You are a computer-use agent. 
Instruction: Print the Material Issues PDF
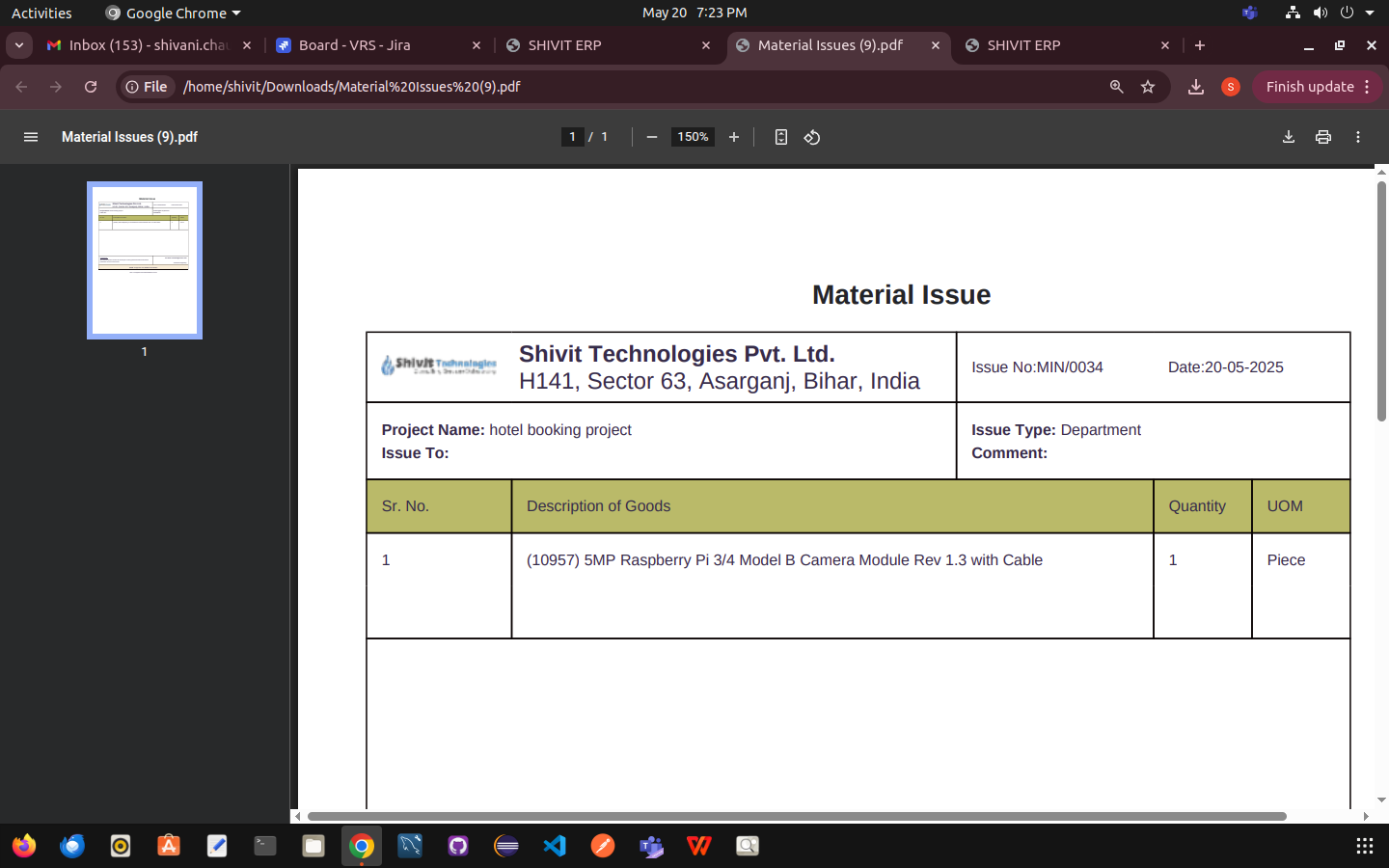[x=1323, y=137]
